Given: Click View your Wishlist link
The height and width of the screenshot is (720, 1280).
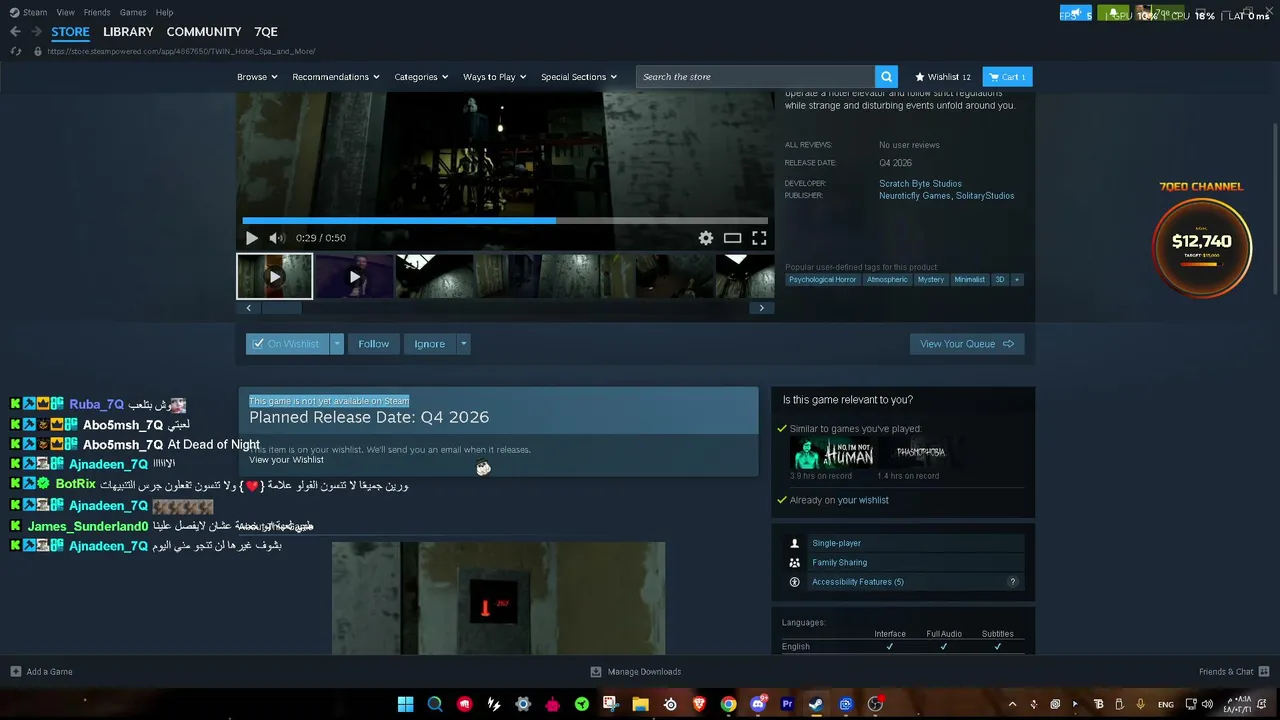Looking at the screenshot, I should coord(286,460).
